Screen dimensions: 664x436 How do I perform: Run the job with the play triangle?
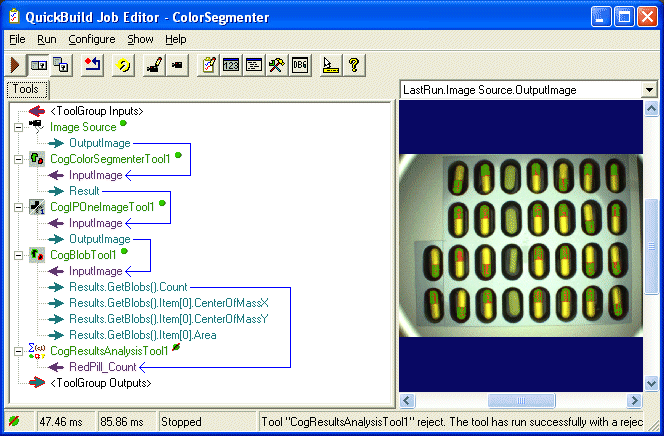coord(16,65)
